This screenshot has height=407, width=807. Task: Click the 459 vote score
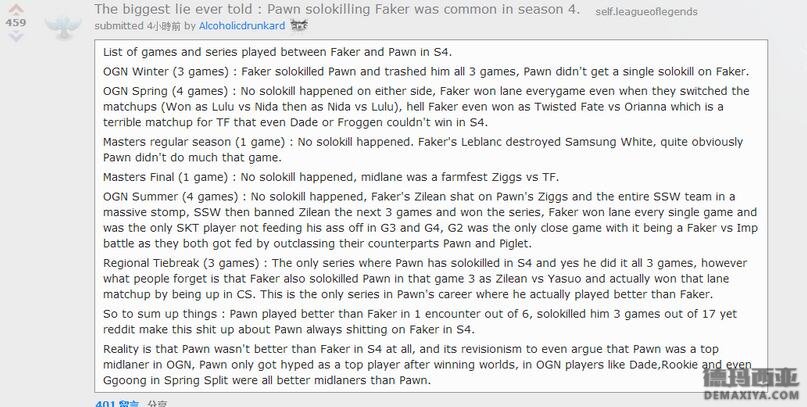point(16,23)
